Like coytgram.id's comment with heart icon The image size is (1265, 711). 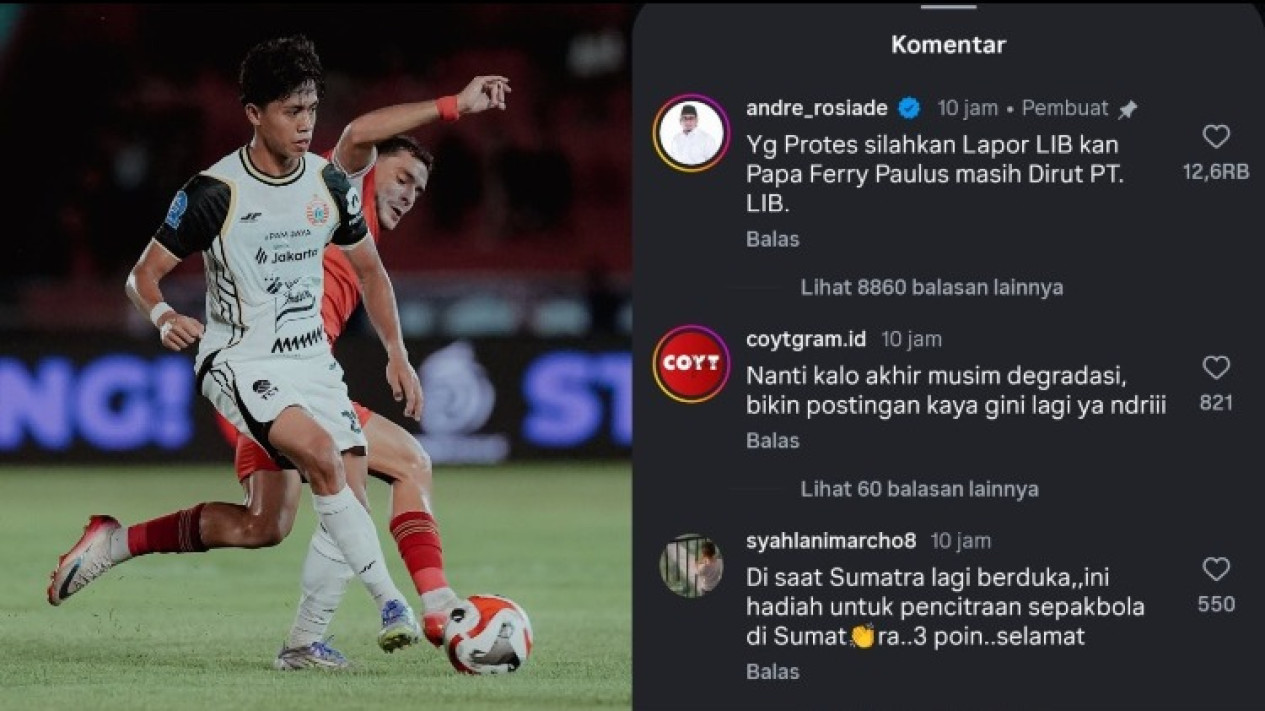tap(1216, 368)
